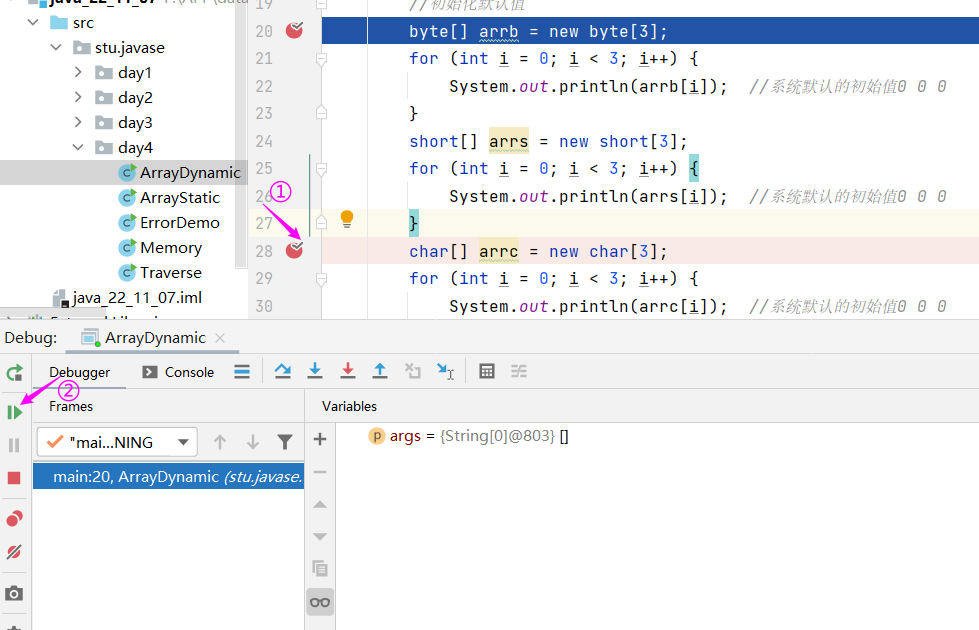
Task: Collapse the stu.javase package
Action: click(56, 47)
